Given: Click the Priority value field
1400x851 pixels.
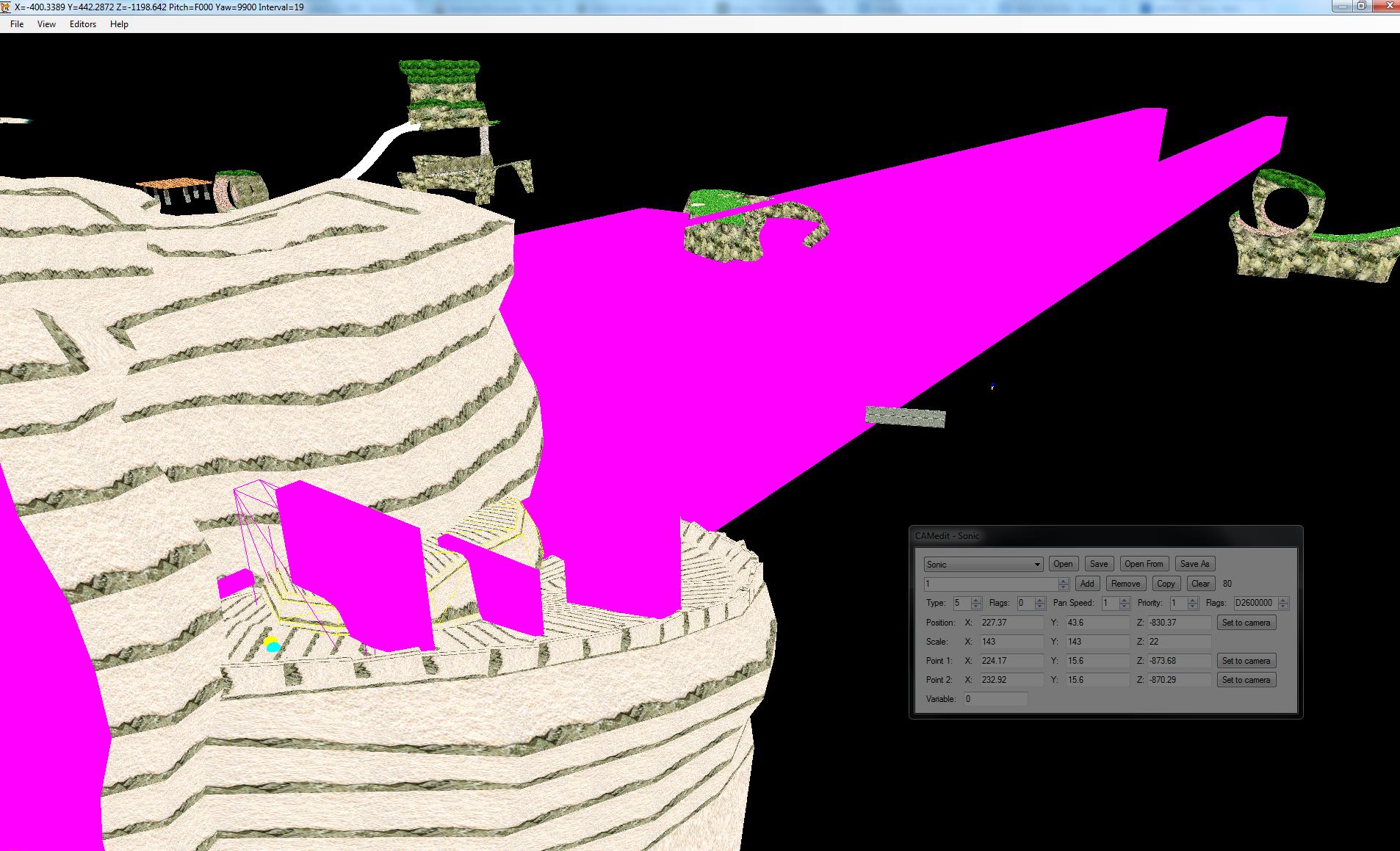Looking at the screenshot, I should 1179,603.
